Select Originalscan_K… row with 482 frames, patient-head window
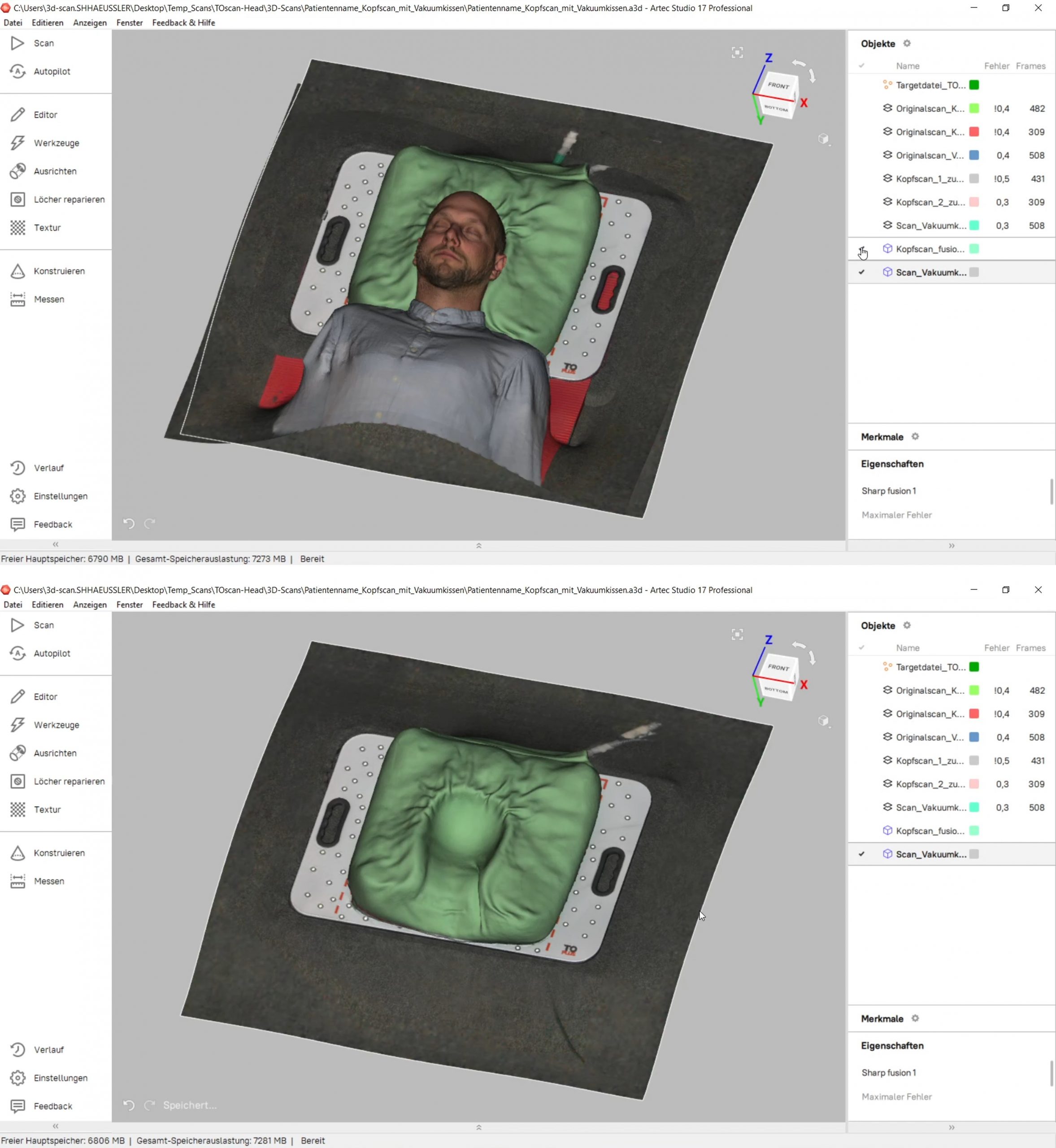This screenshot has height=1148, width=1056. click(x=951, y=109)
